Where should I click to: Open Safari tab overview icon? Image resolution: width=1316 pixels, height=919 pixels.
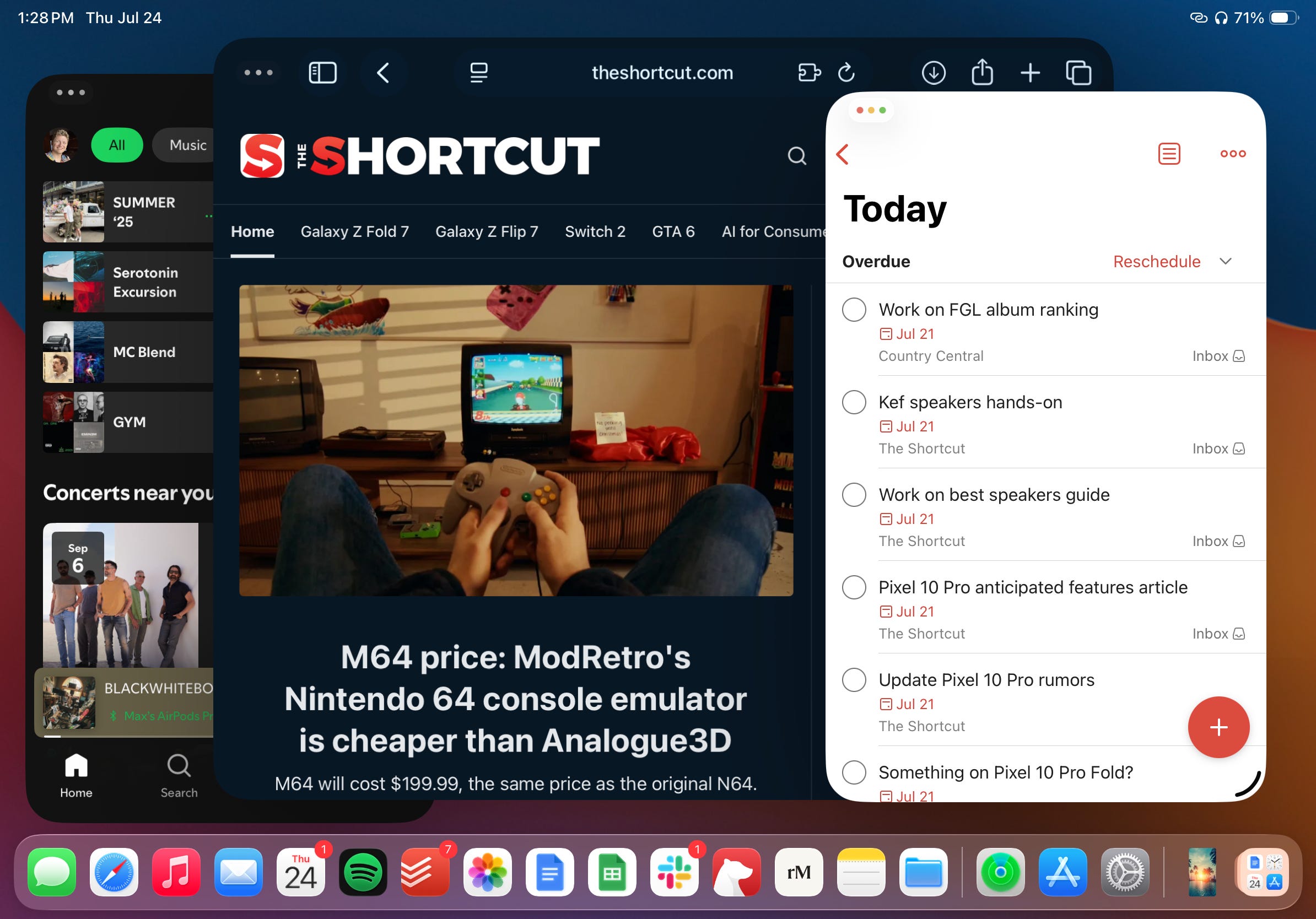coord(1078,73)
